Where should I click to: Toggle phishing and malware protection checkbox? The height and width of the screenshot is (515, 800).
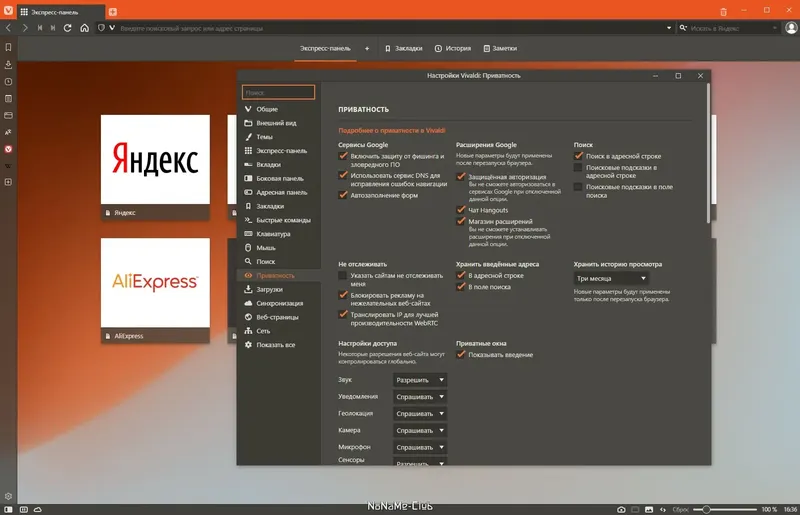click(343, 156)
